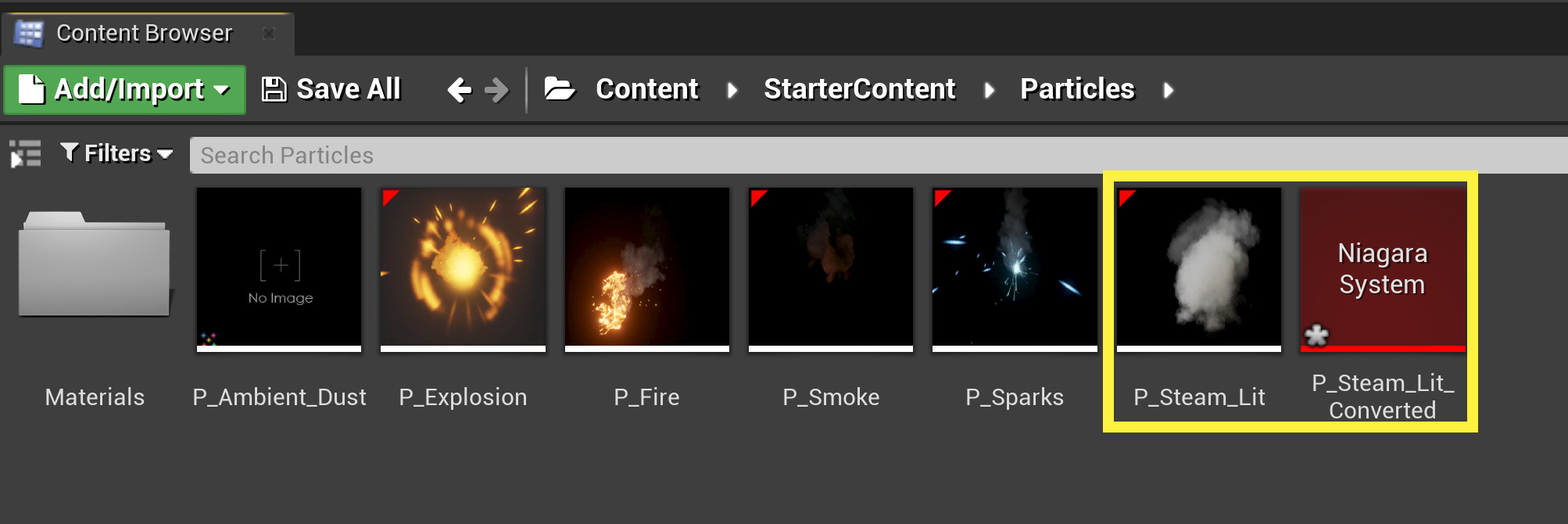
Task: Open the Add/Import dropdown arrow
Action: [222, 90]
